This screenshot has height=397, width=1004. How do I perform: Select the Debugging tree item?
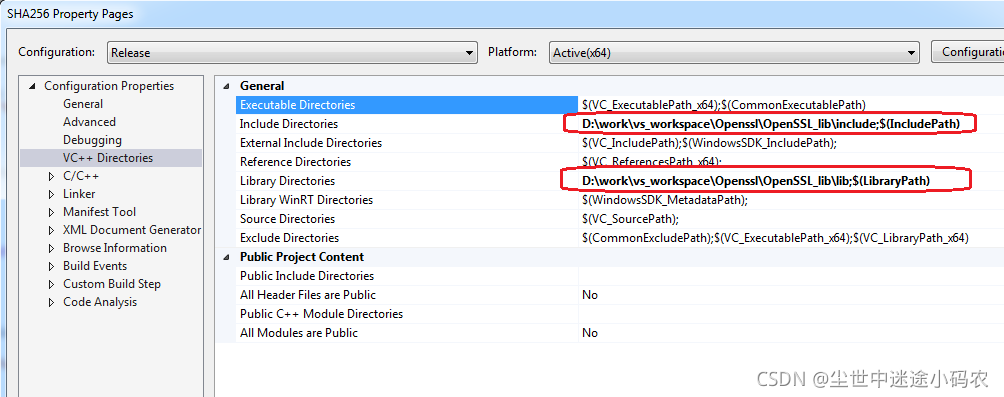92,140
